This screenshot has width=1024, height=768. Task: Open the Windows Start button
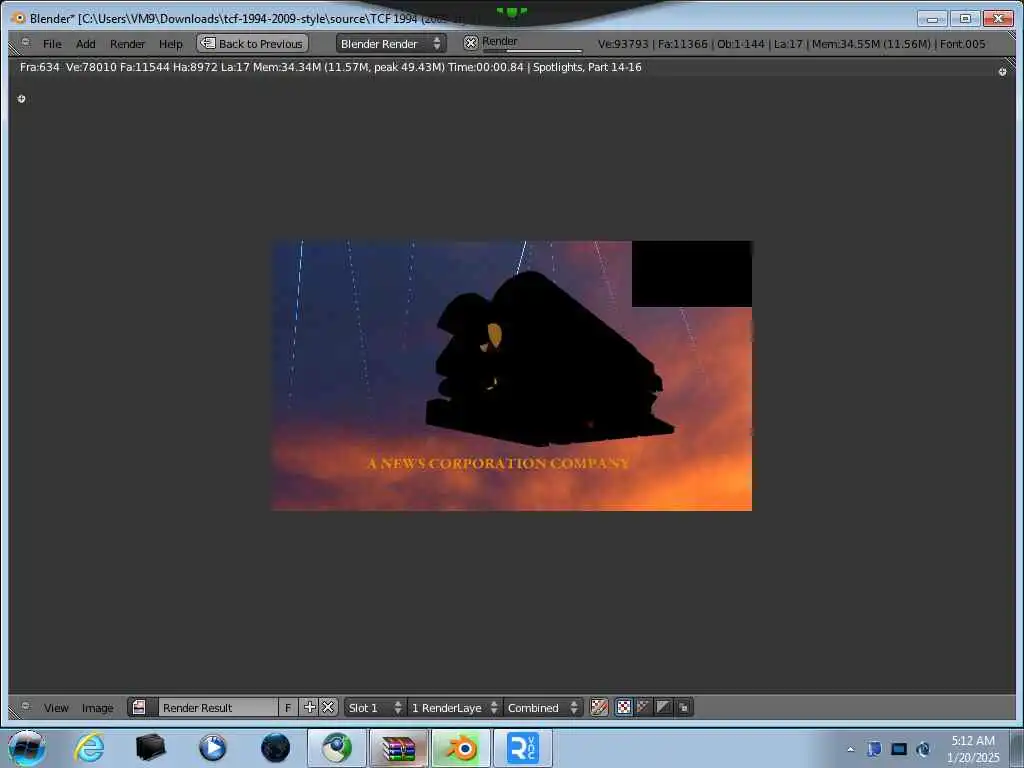[26, 748]
